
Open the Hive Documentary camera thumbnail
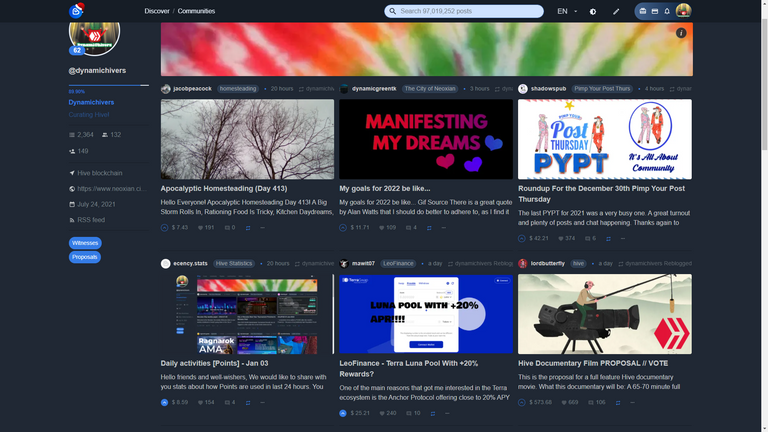tap(605, 314)
